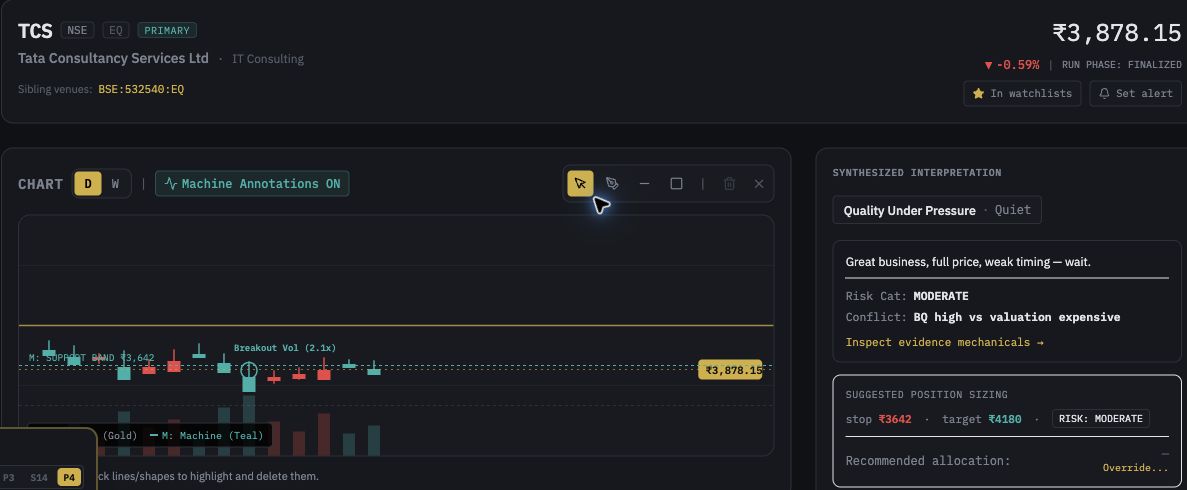Select the cursor/pointer chart tool

tap(581, 183)
